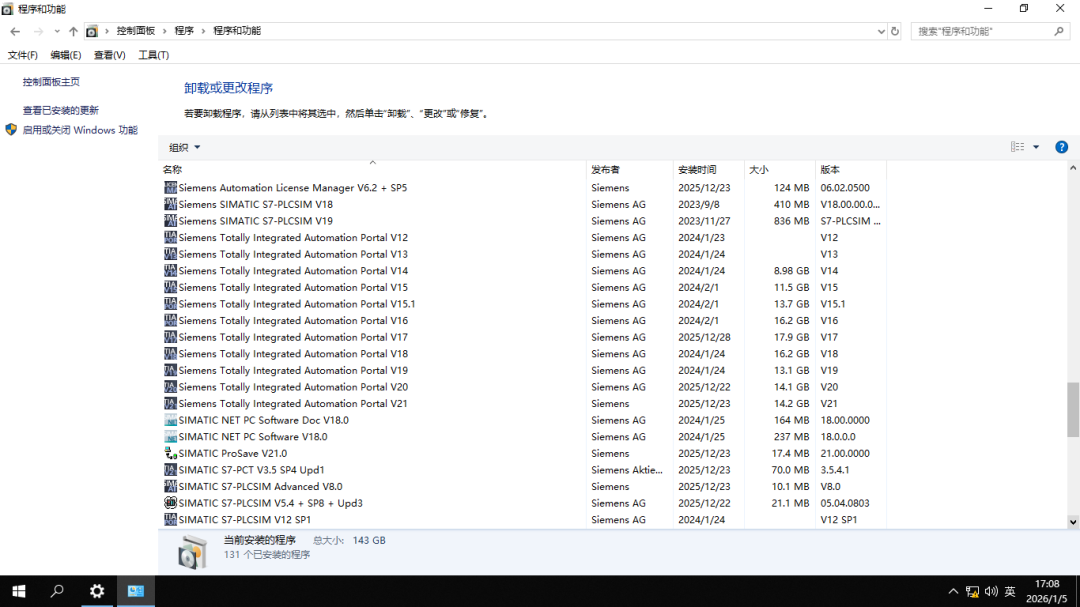Open the Windows Start menu
Viewport: 1080px width, 607px height.
coord(18,591)
